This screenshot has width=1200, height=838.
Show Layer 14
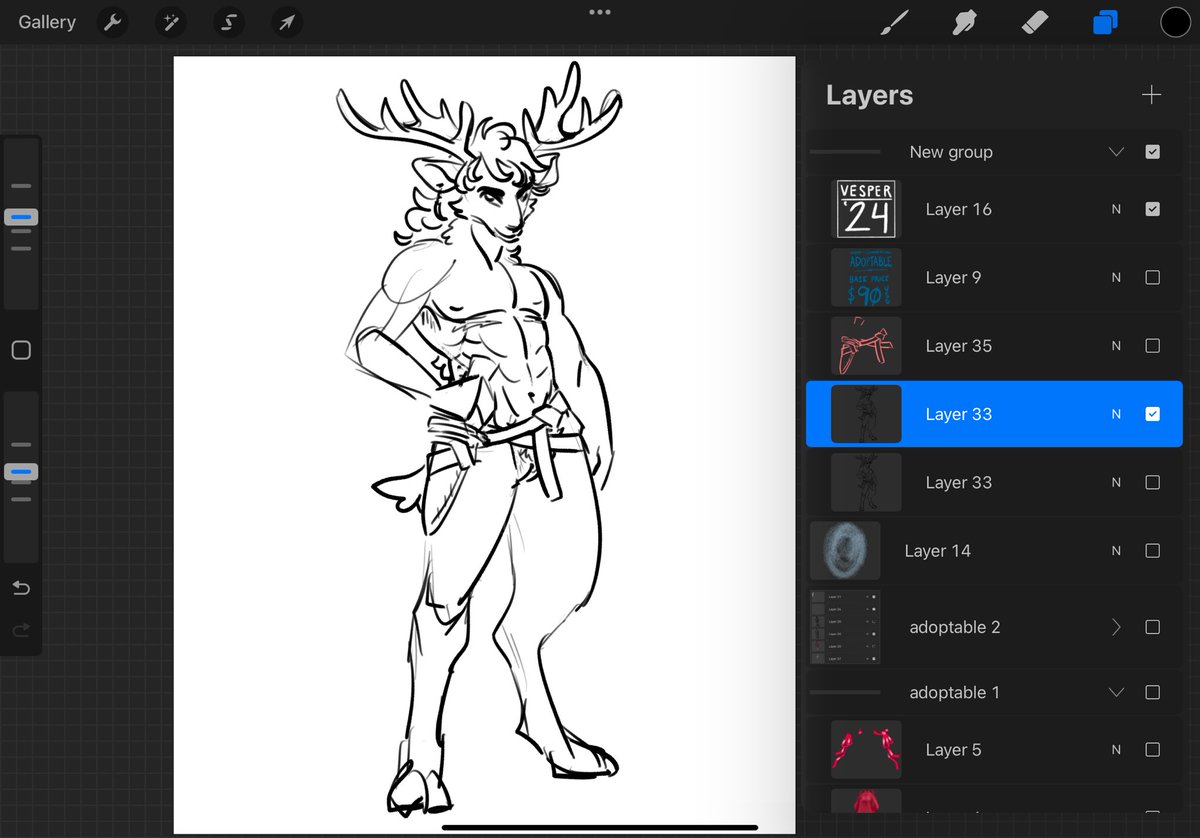pyautogui.click(x=1152, y=550)
